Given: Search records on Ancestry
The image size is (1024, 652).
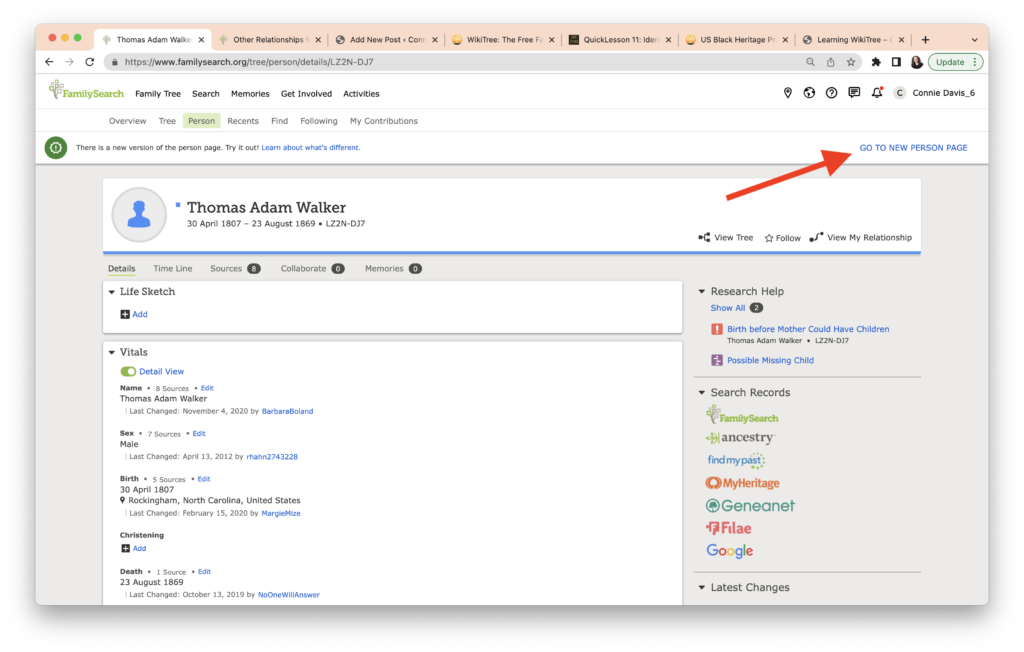Looking at the screenshot, I should pos(741,438).
